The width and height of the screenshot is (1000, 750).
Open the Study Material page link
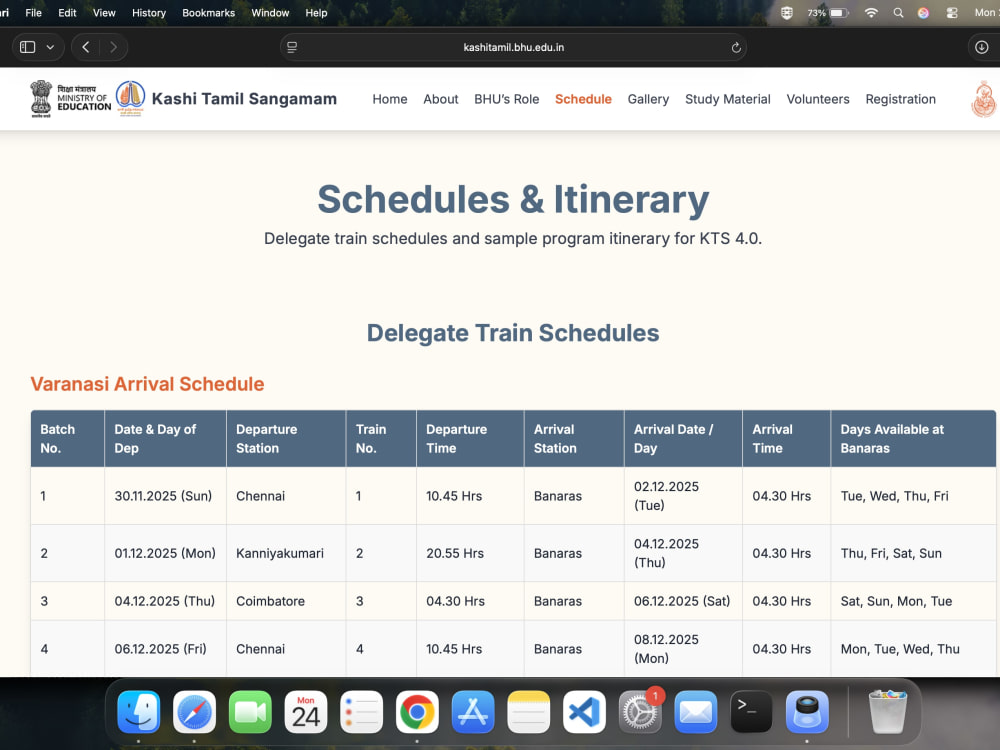pyautogui.click(x=728, y=99)
